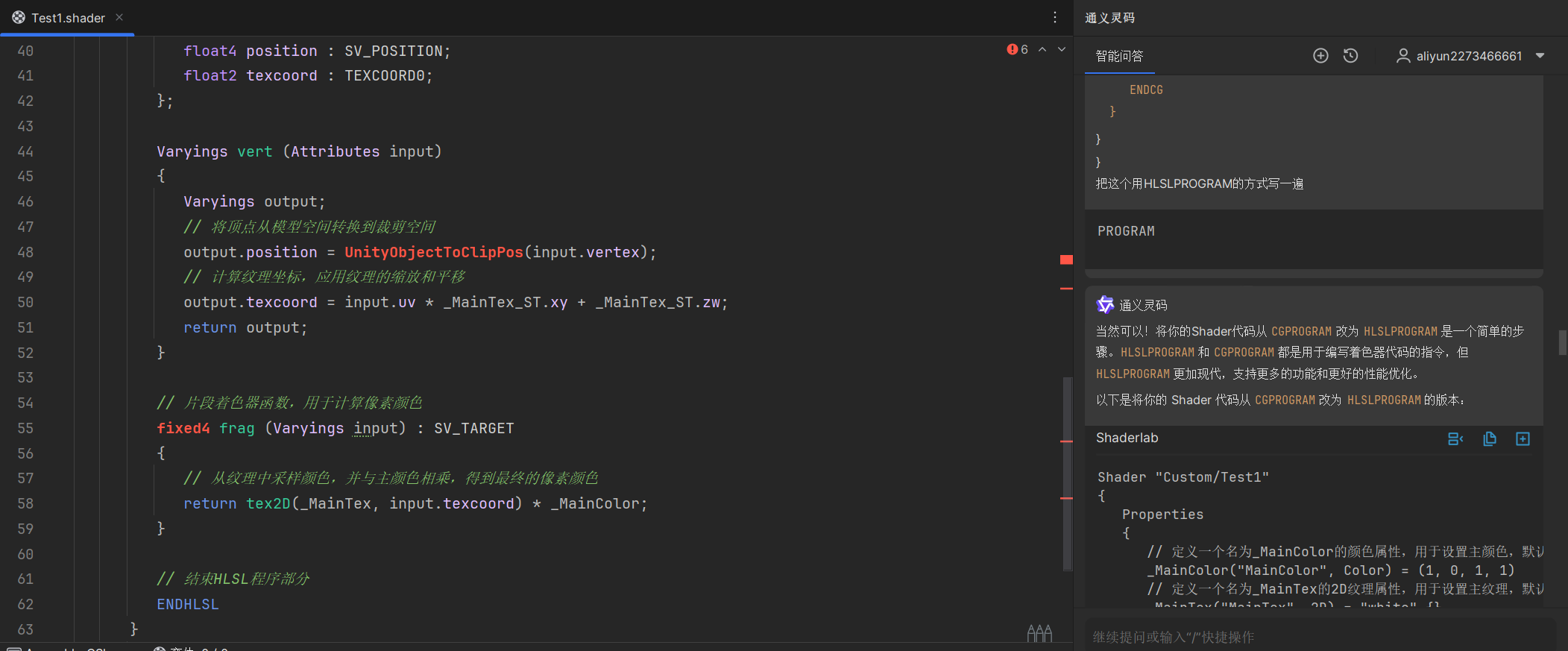Click the vert function name on line 44
Screen dimensions: 1568x651
(x=255, y=151)
